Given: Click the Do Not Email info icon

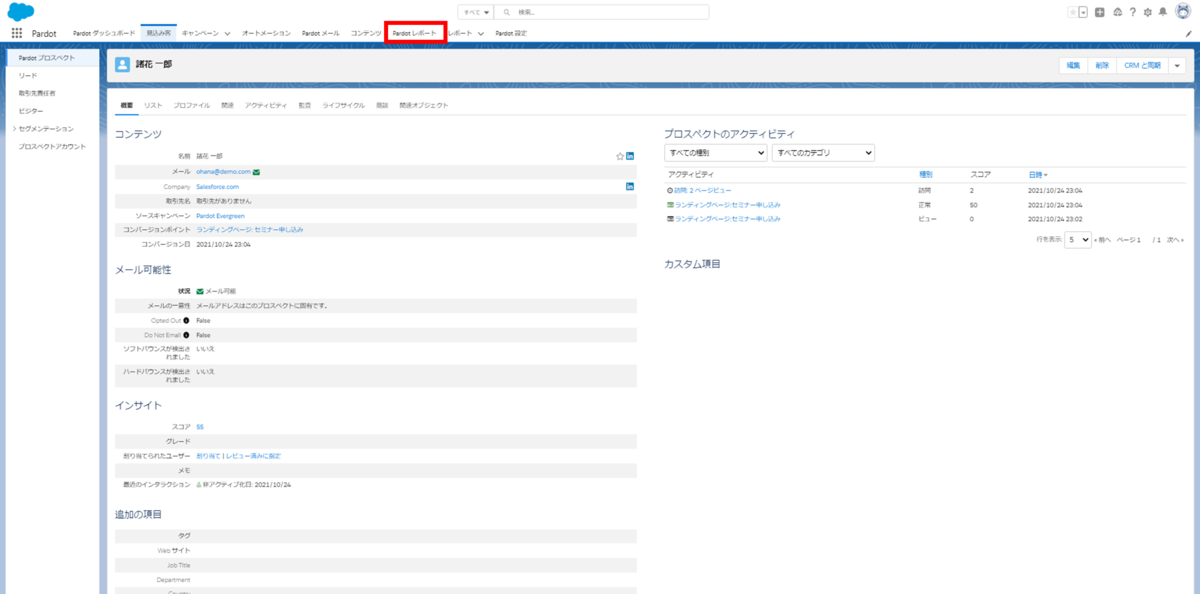Looking at the screenshot, I should pos(187,335).
